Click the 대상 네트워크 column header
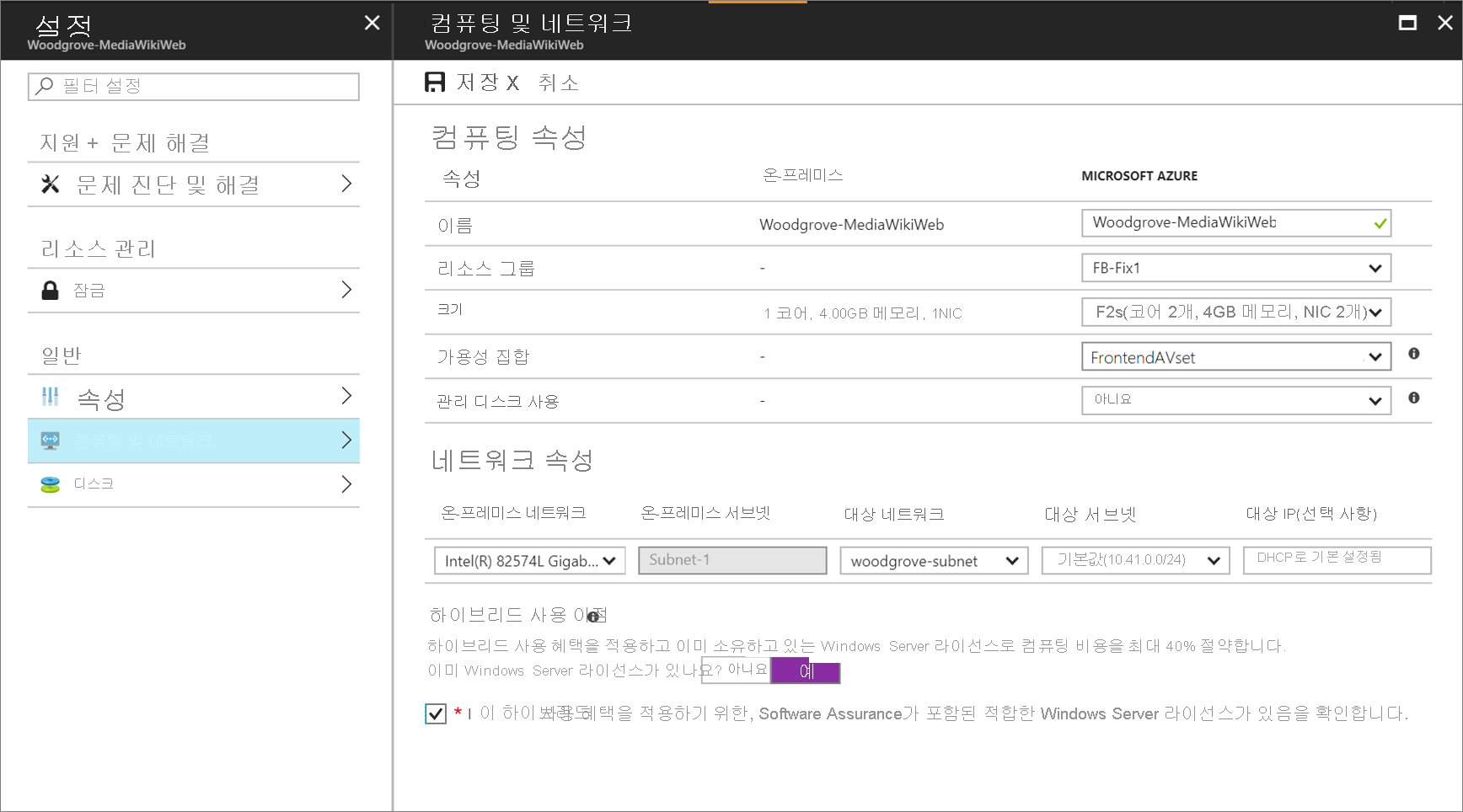 coord(894,514)
